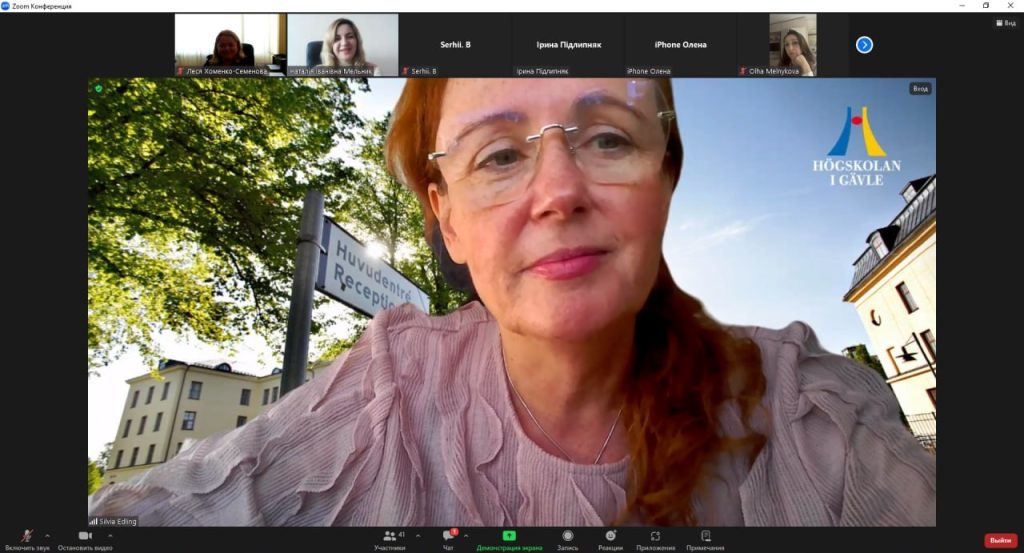
Task: Open the Приложения apps panel
Action: [x=655, y=538]
